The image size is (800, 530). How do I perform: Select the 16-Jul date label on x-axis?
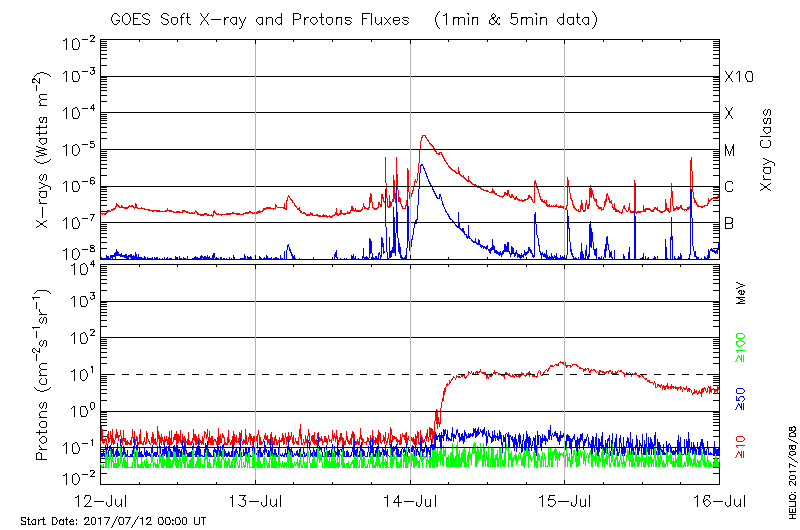coord(716,500)
